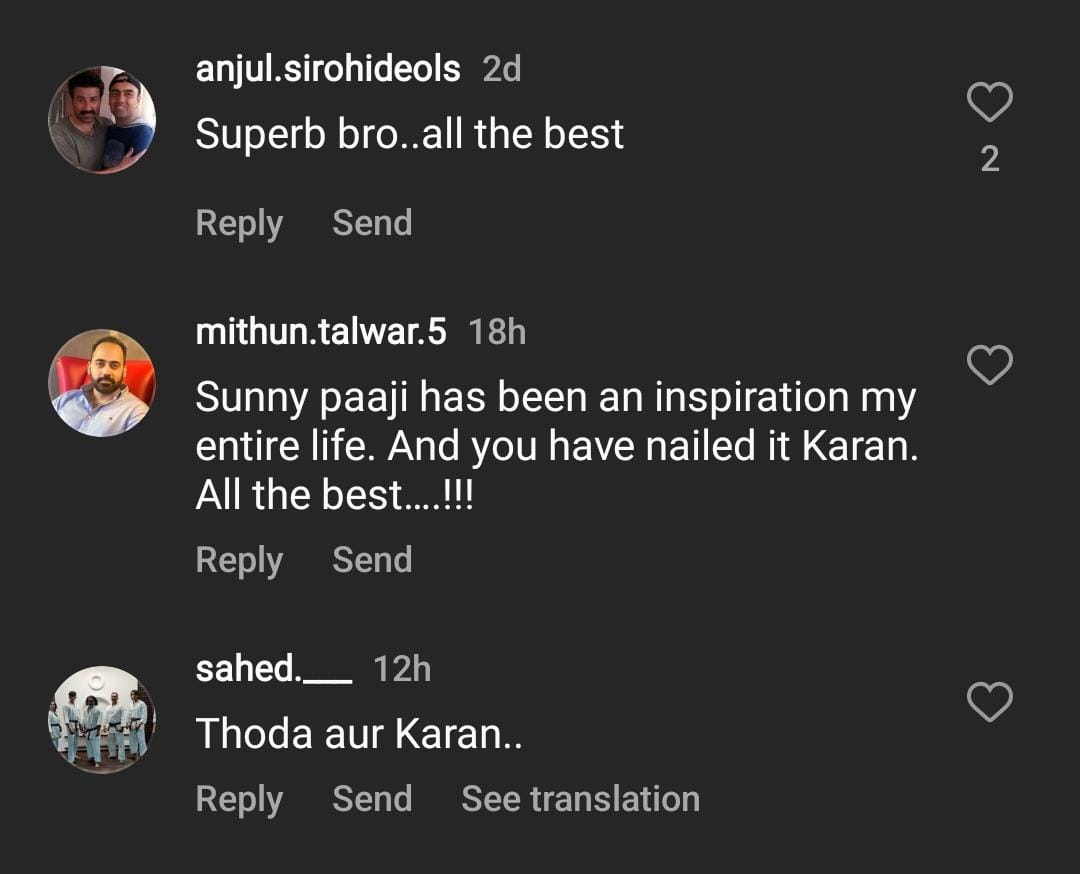View the sahed.___ avatar image
This screenshot has height=874, width=1080.
[102, 720]
